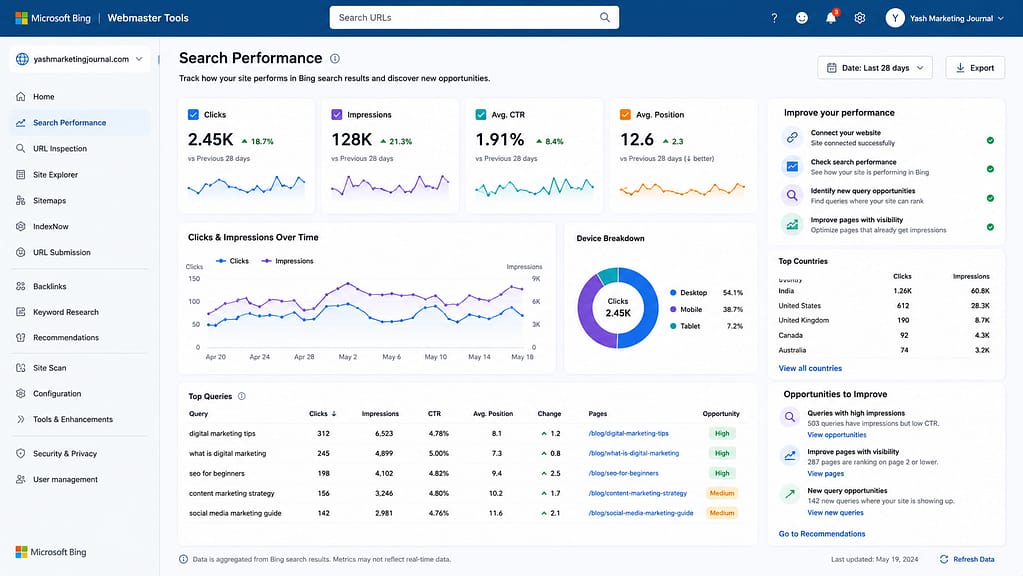
Task: Click the Check search performance chart icon
Action: click(791, 166)
